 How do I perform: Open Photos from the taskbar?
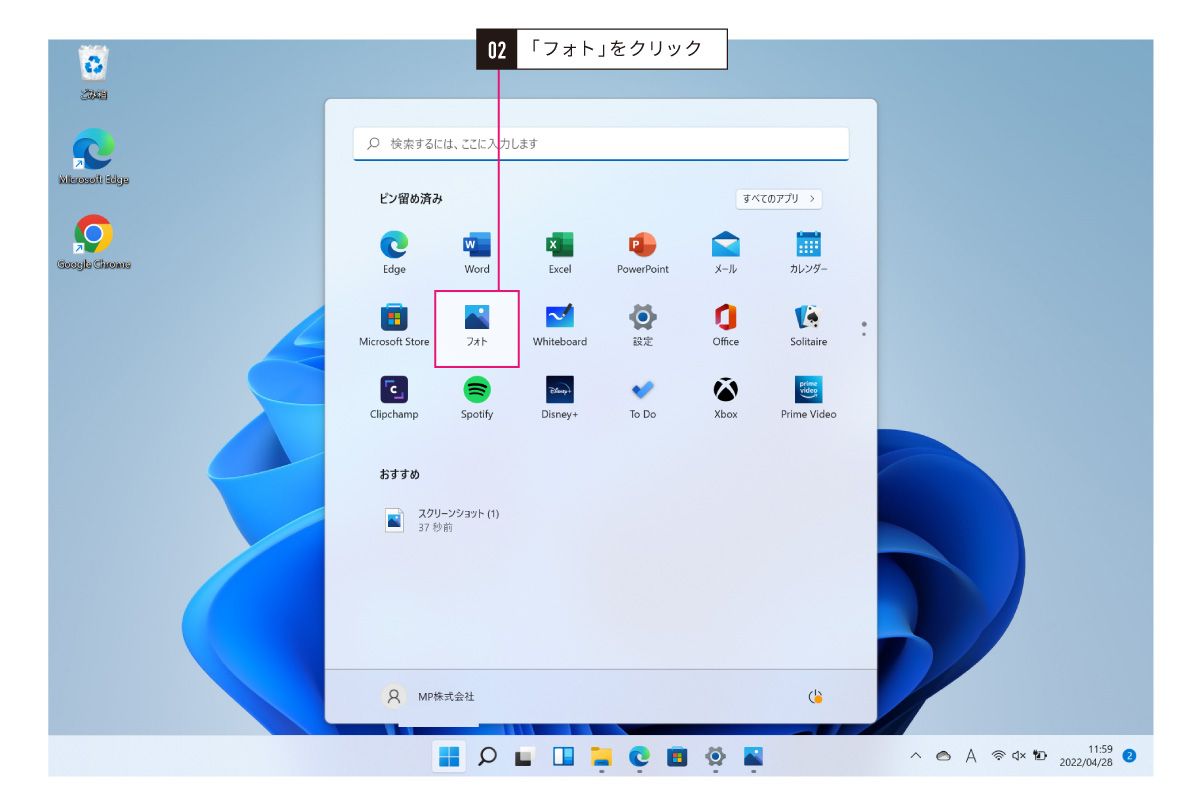pyautogui.click(x=753, y=757)
